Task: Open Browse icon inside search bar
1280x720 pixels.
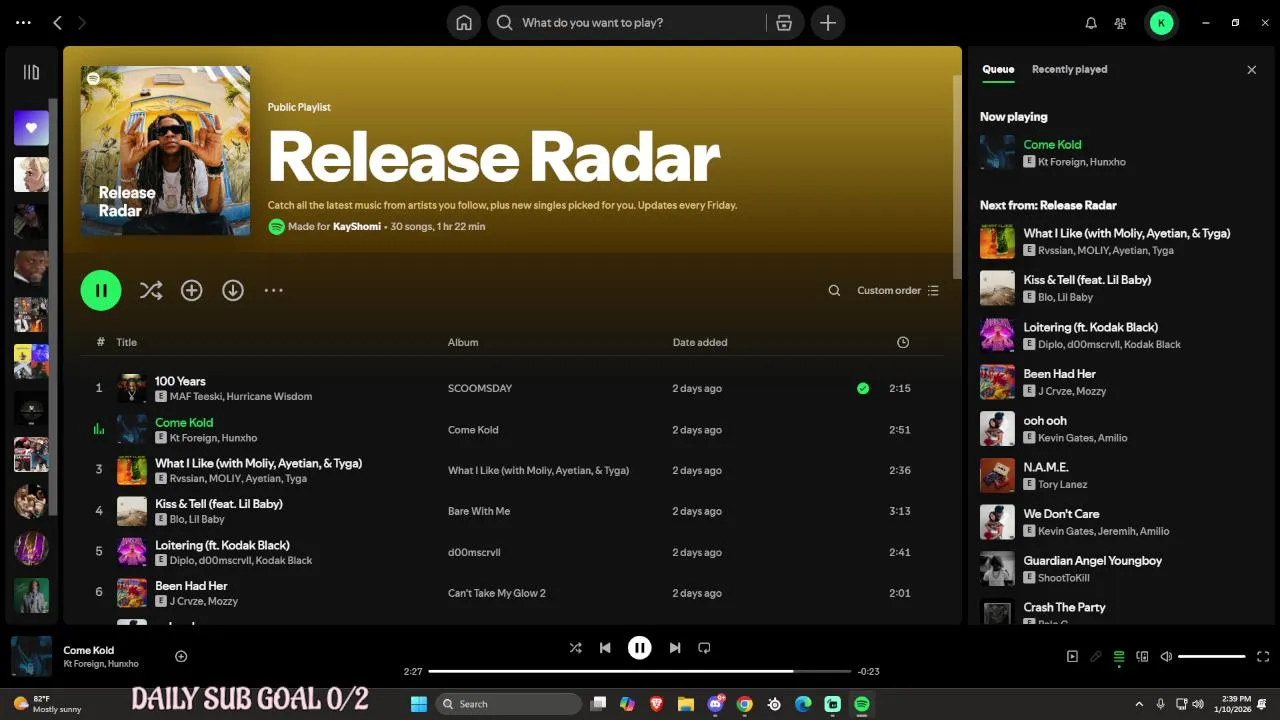Action: [784, 22]
